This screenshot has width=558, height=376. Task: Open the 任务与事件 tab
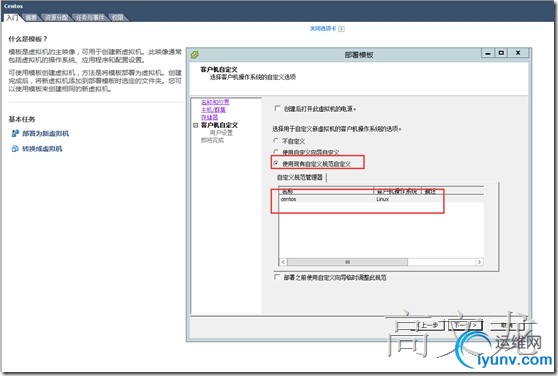pyautogui.click(x=90, y=17)
